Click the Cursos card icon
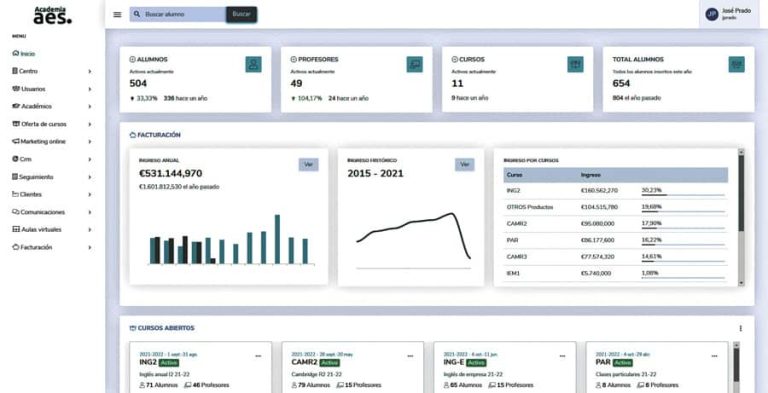768x393 pixels. [x=575, y=64]
